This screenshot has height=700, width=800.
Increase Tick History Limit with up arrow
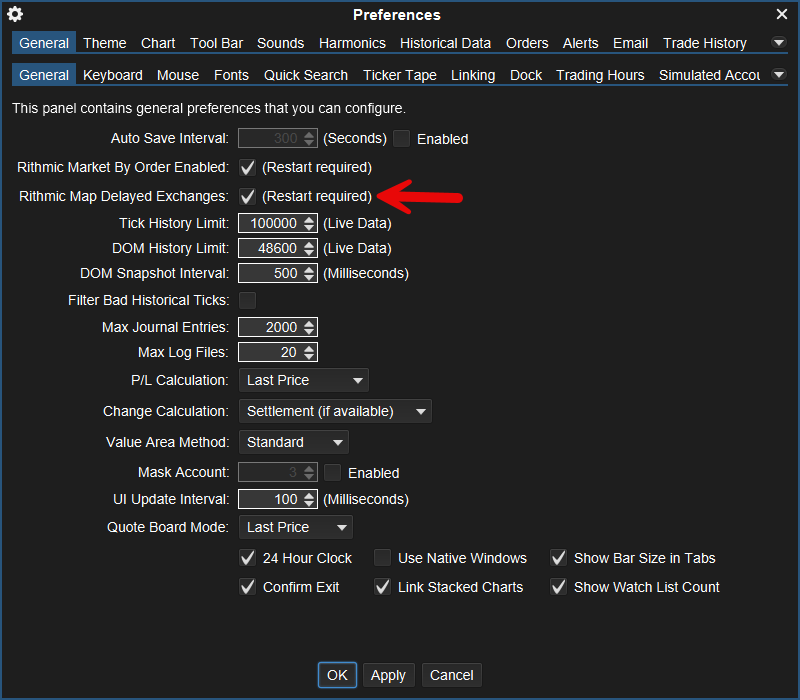[309, 219]
